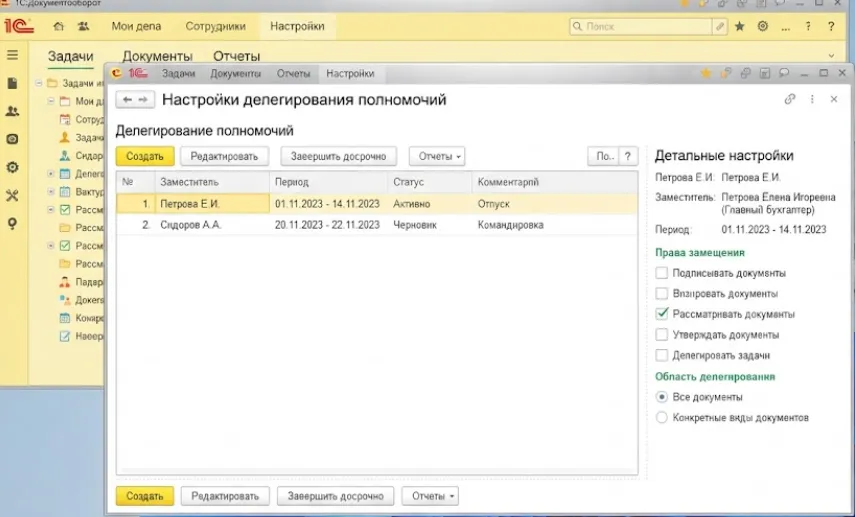
Task: Open the people icon in left sidebar
Action: coord(12,111)
